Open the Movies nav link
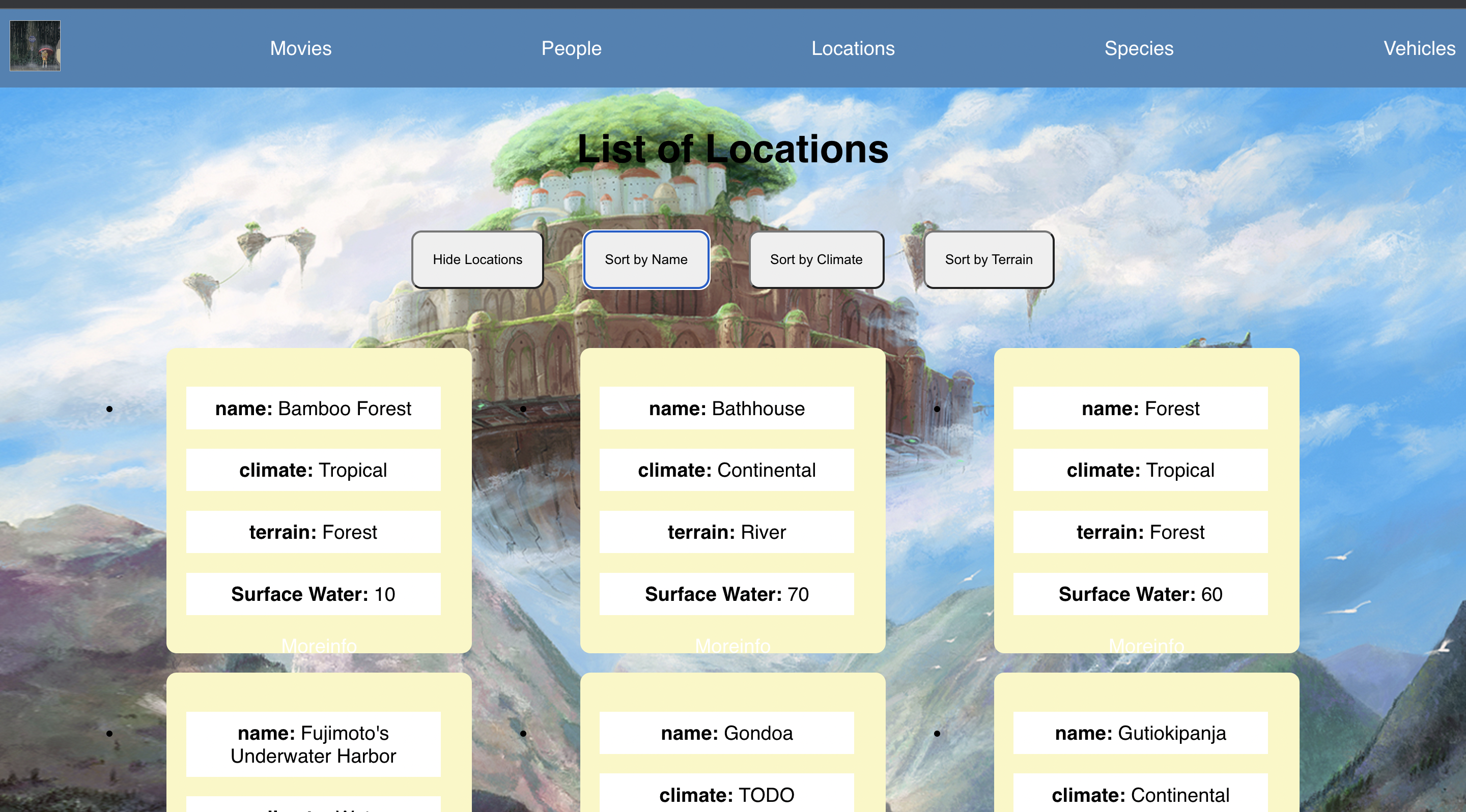 [300, 48]
